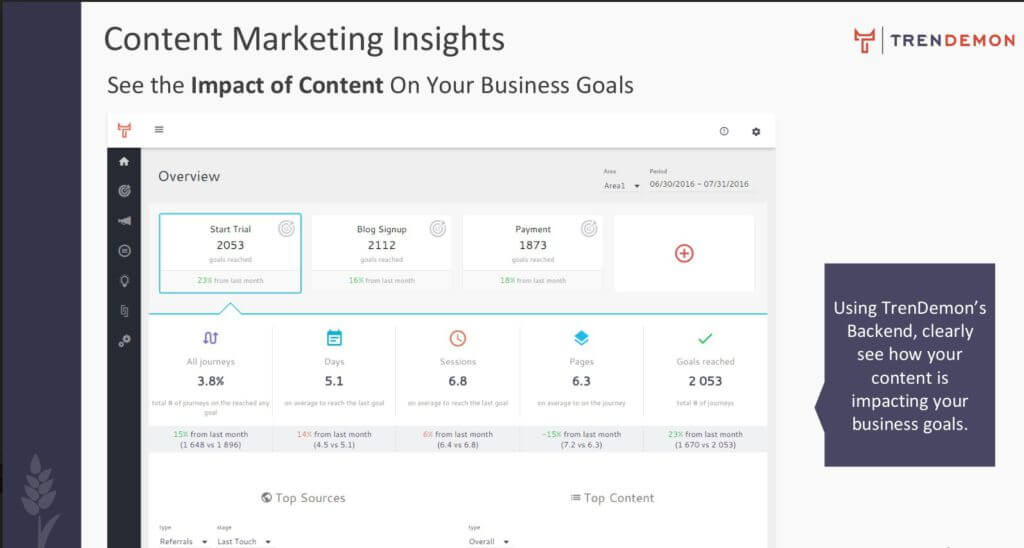Click the settings gear icon in top bar
Image resolution: width=1024 pixels, height=548 pixels.
[756, 131]
